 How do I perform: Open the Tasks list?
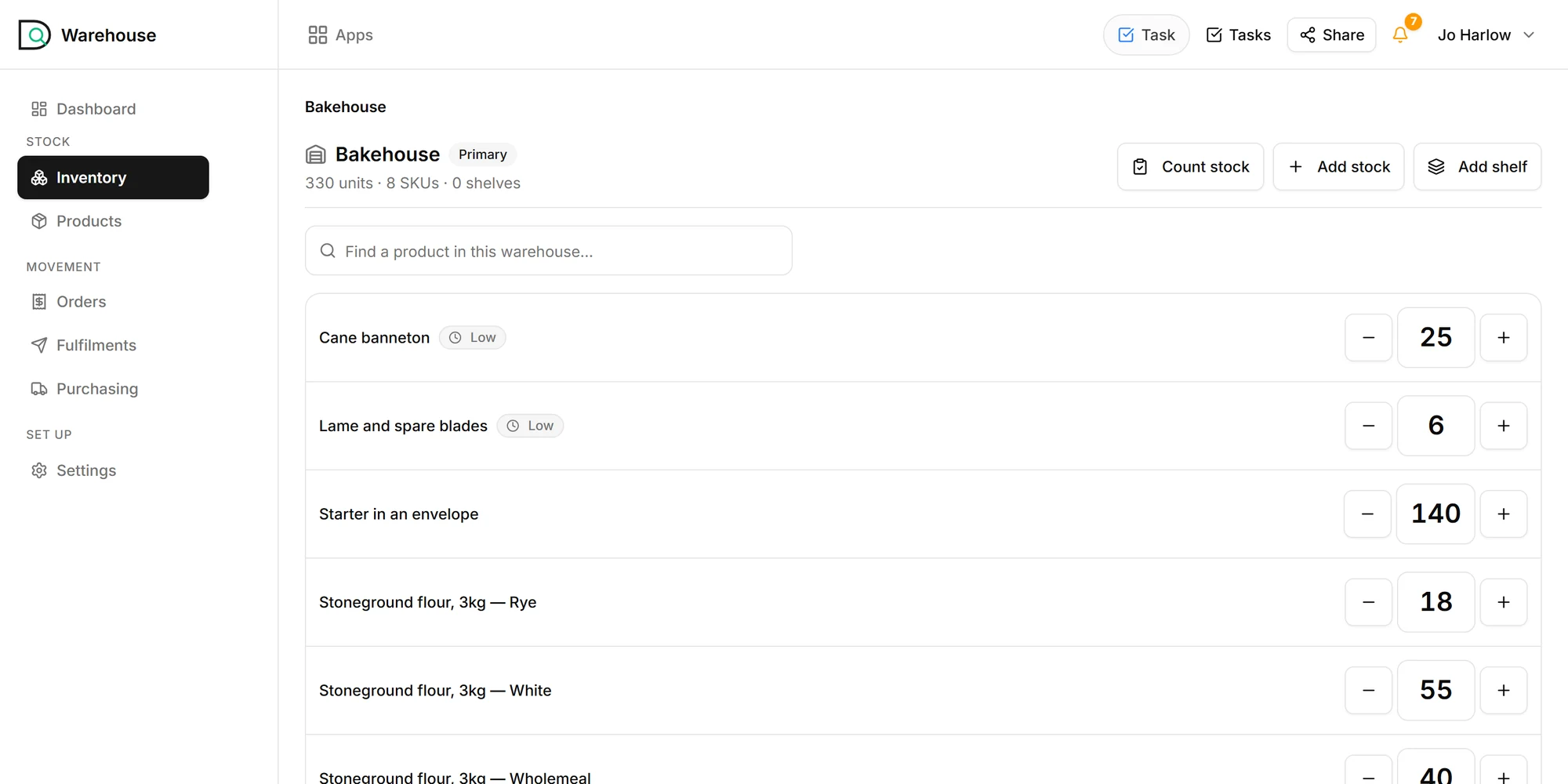[1239, 34]
